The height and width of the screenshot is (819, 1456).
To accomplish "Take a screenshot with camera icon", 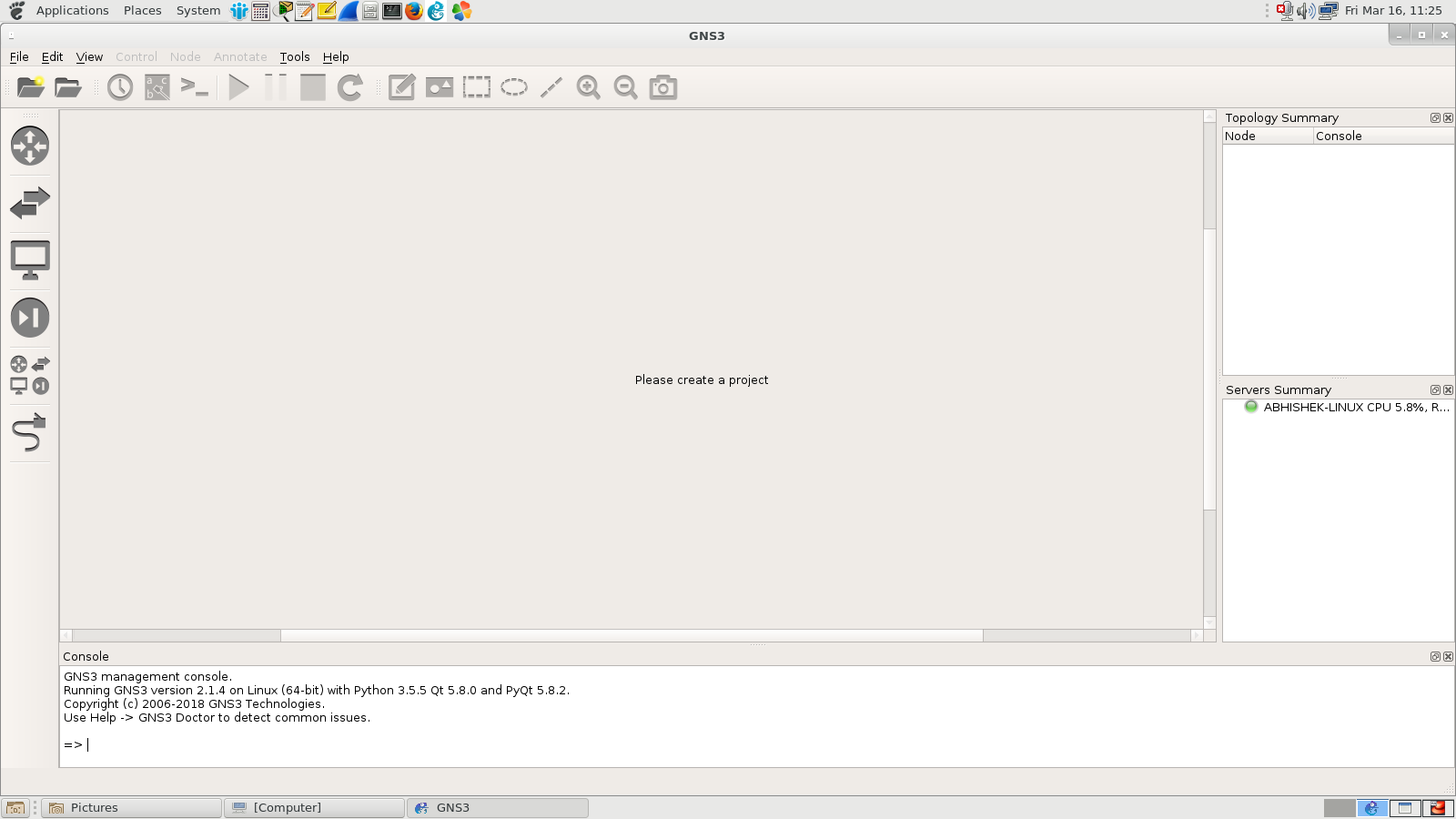I will [663, 87].
